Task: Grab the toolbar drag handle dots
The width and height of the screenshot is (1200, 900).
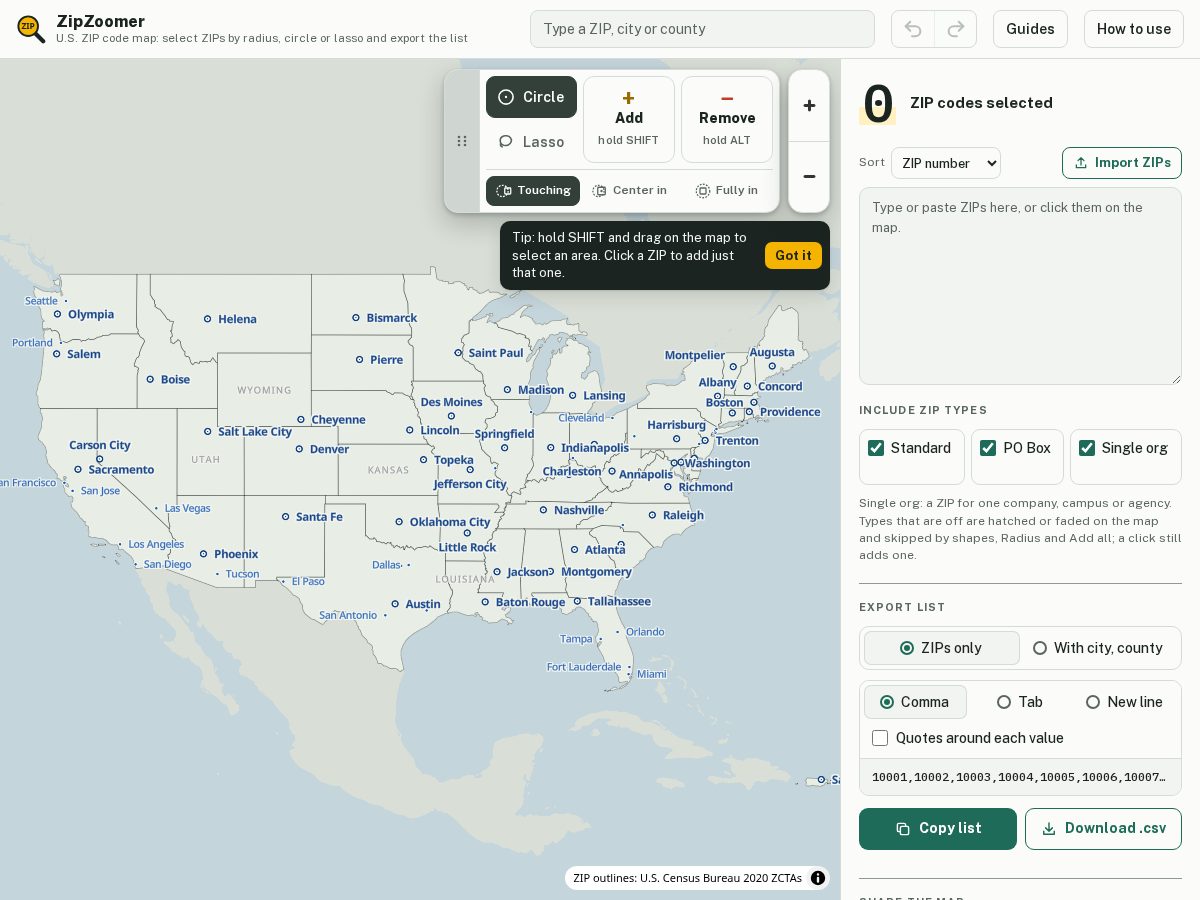Action: pyautogui.click(x=462, y=141)
